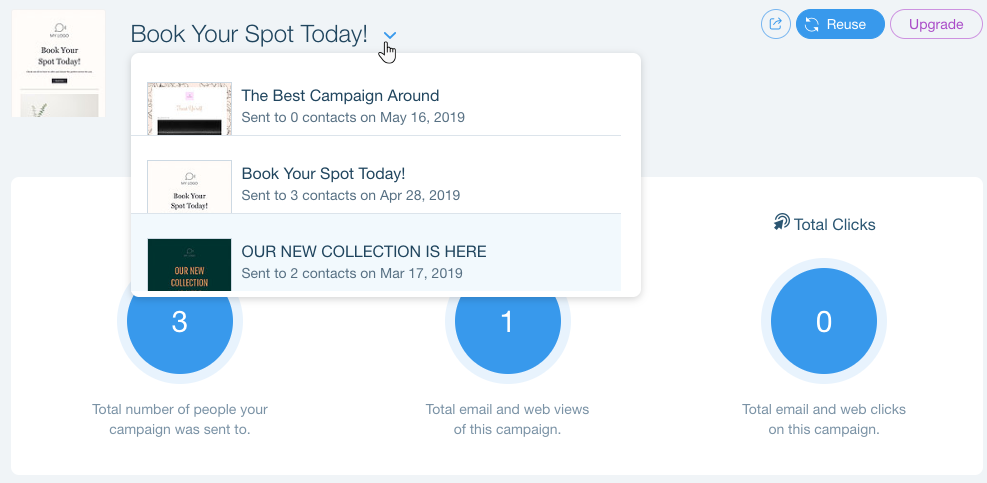Click the Reuse button label
The image size is (987, 483).
coord(846,25)
